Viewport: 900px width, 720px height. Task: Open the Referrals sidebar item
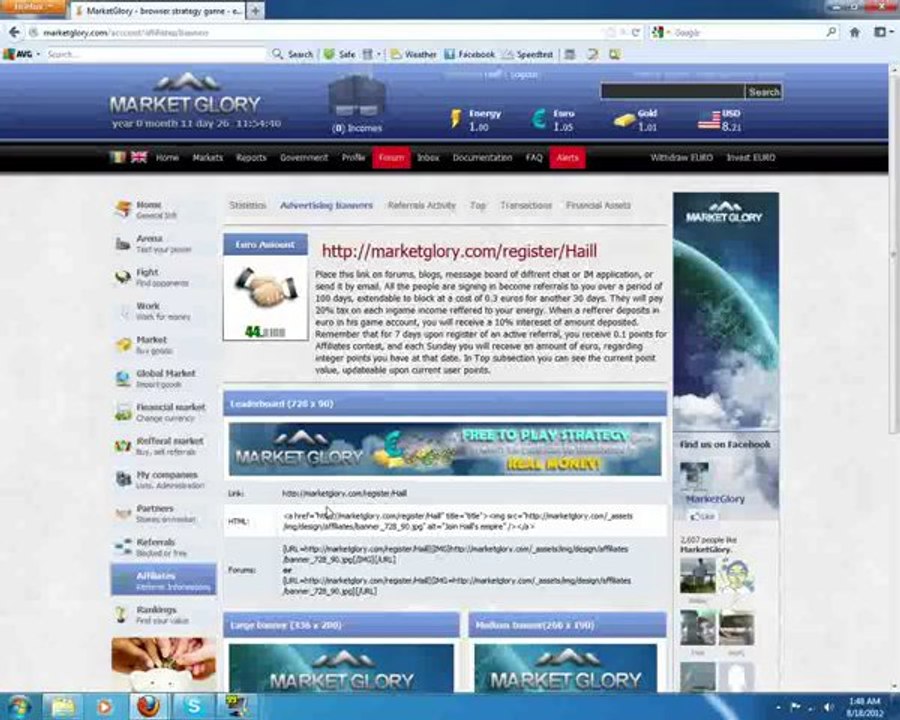tap(164, 547)
